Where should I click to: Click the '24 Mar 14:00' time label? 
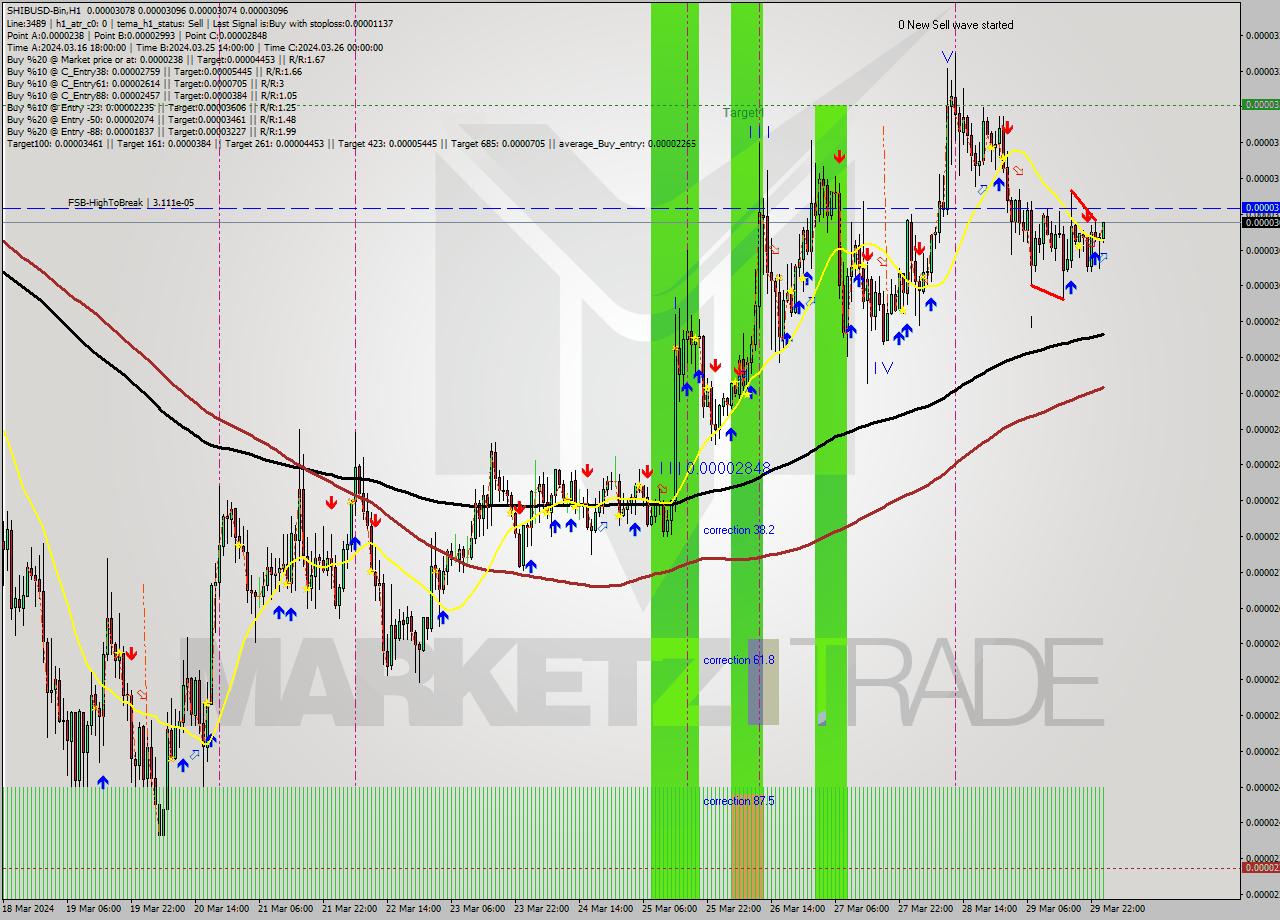(605, 909)
